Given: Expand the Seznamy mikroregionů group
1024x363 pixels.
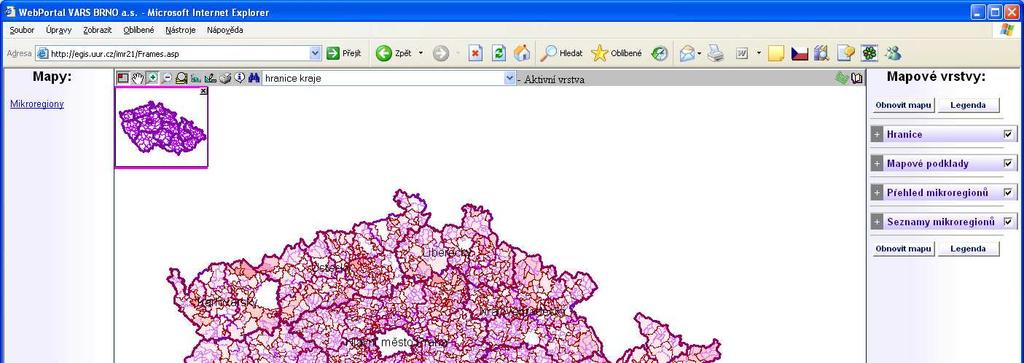Looking at the screenshot, I should point(876,222).
